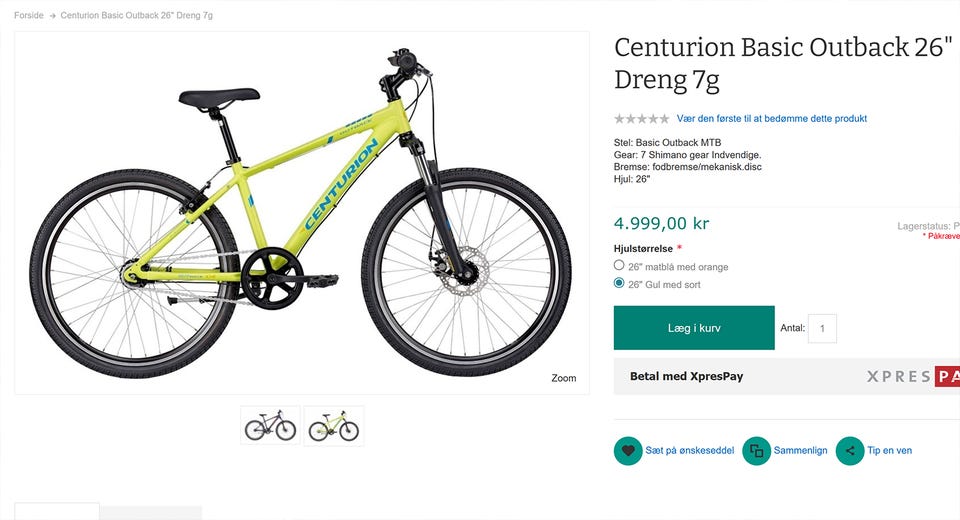The height and width of the screenshot is (520, 960).
Task: Click the XpresPay logo
Action: [x=912, y=377]
